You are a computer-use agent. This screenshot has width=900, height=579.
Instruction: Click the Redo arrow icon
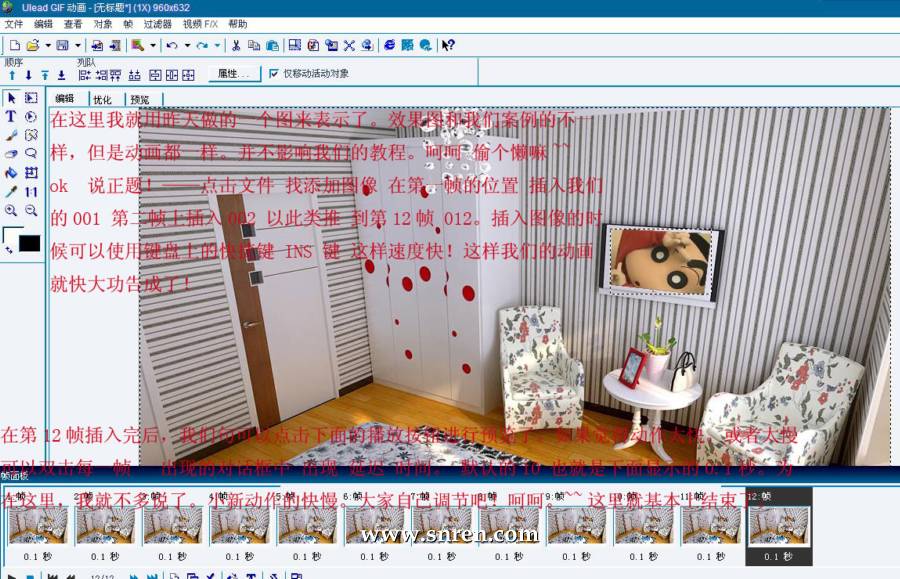202,45
